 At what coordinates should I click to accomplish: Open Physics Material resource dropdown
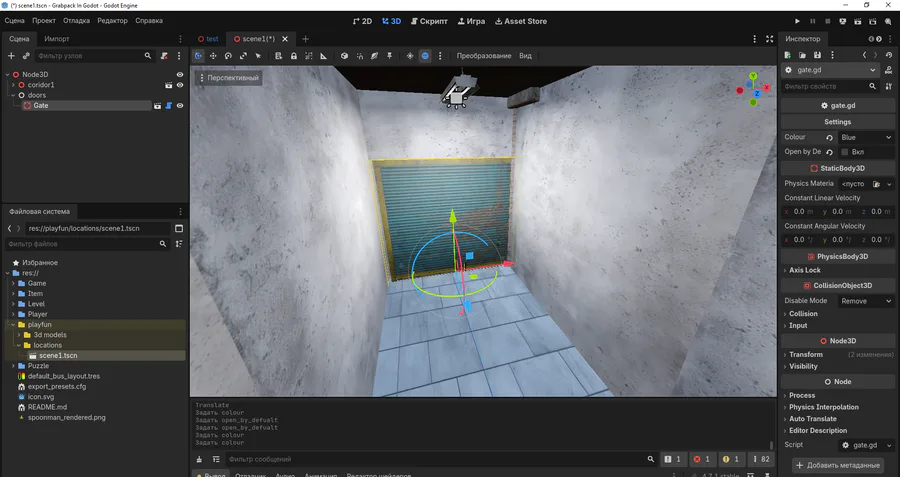point(889,184)
